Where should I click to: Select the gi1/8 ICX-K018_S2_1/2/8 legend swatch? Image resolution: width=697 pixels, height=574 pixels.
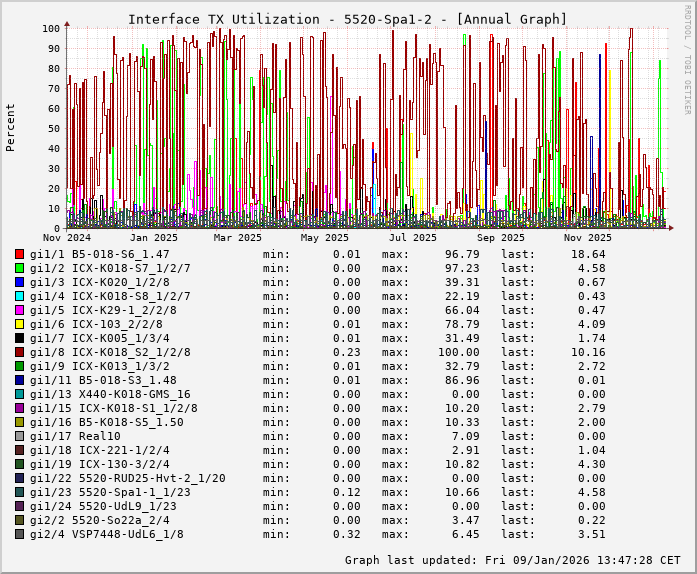pos(20,352)
